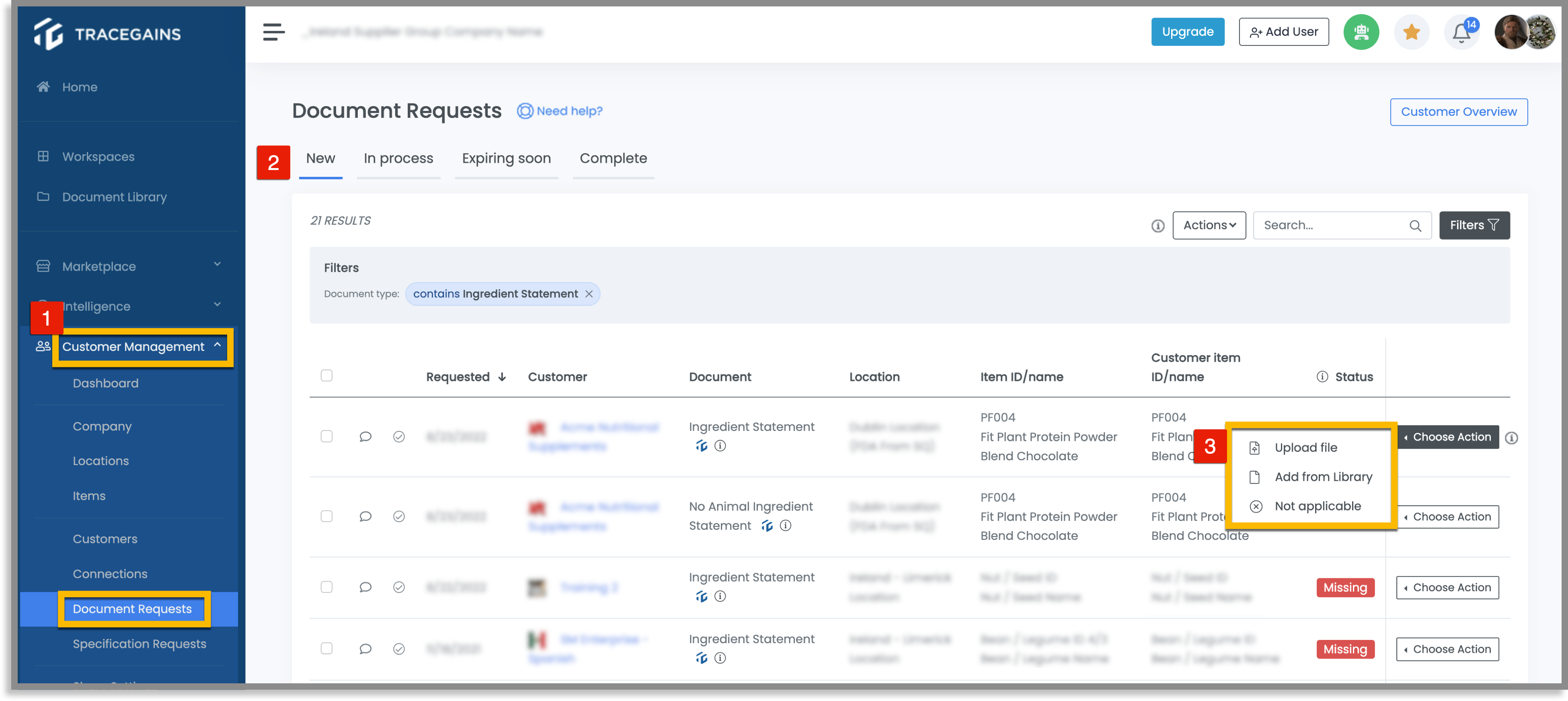The width and height of the screenshot is (1568, 701).
Task: Open the Actions dropdown
Action: (x=1209, y=225)
